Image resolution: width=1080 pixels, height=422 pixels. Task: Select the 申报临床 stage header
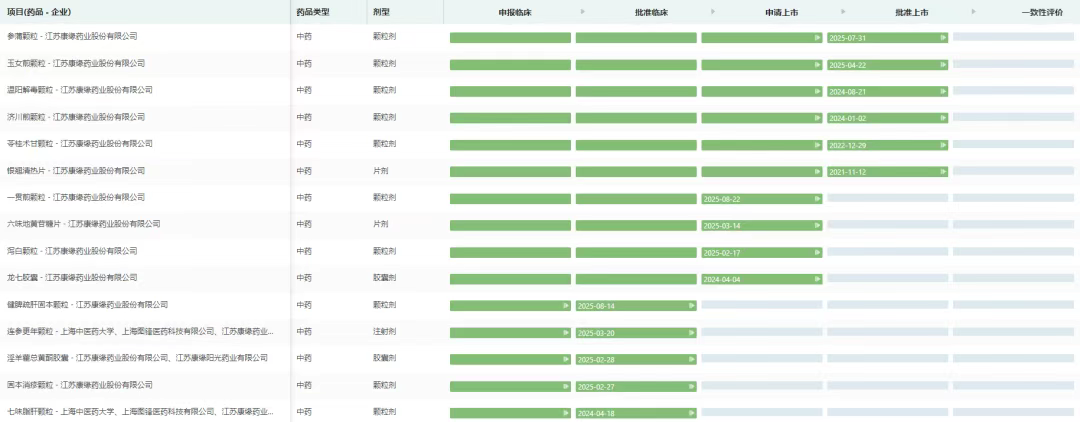[515, 12]
